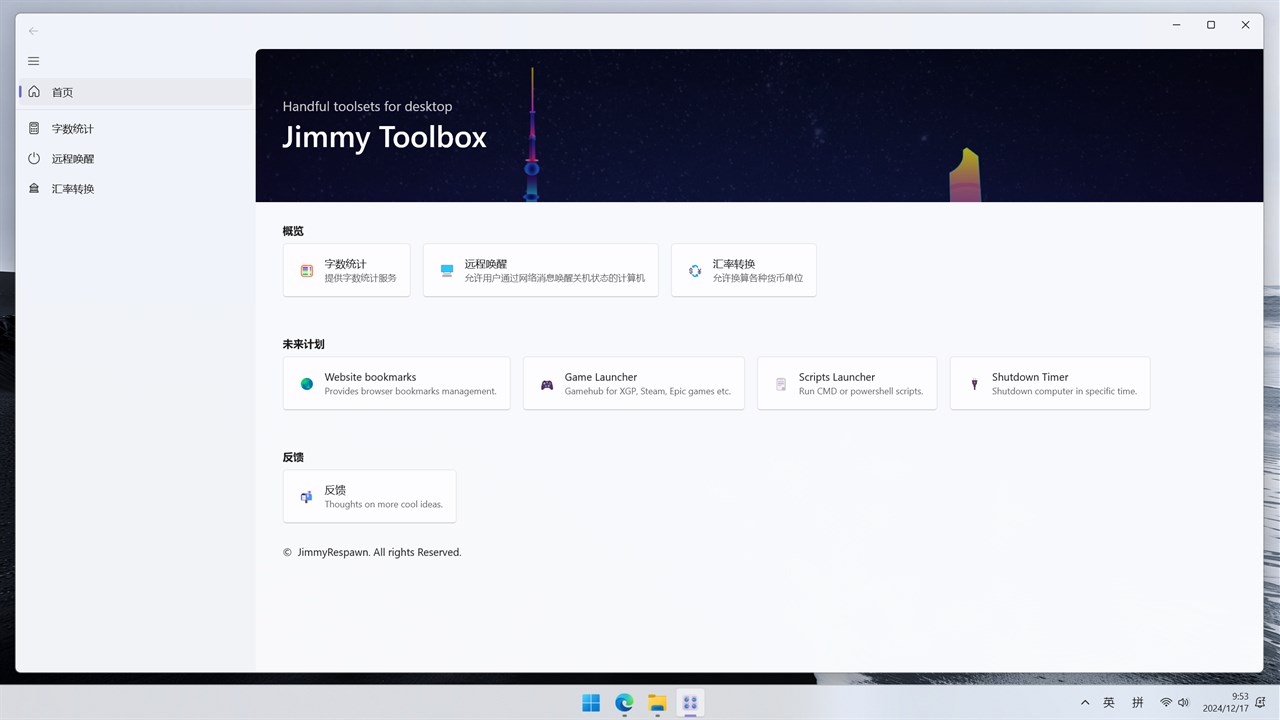This screenshot has height=720, width=1280.
Task: Click the Jimmy Toolbox header title
Action: tap(384, 137)
